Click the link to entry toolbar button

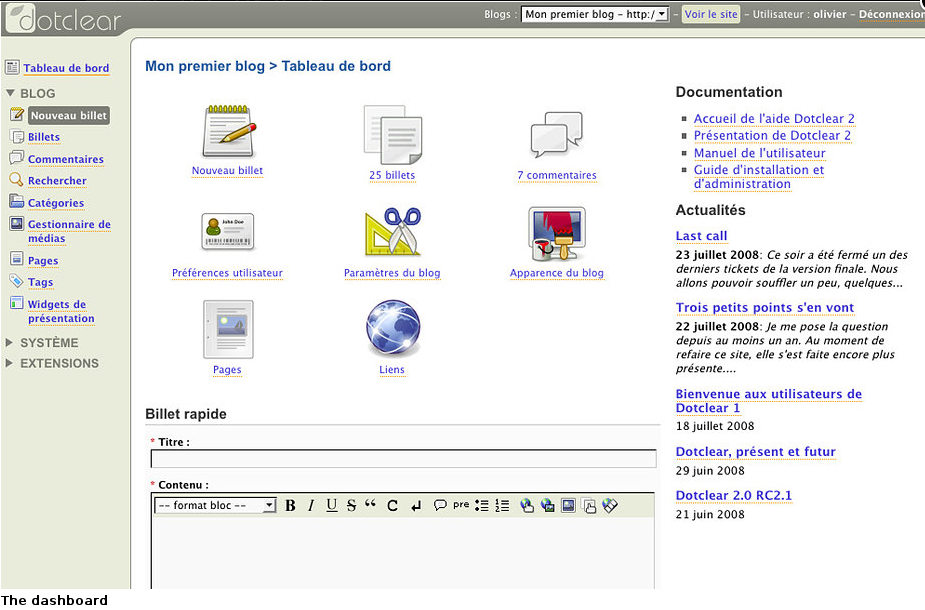coord(589,506)
